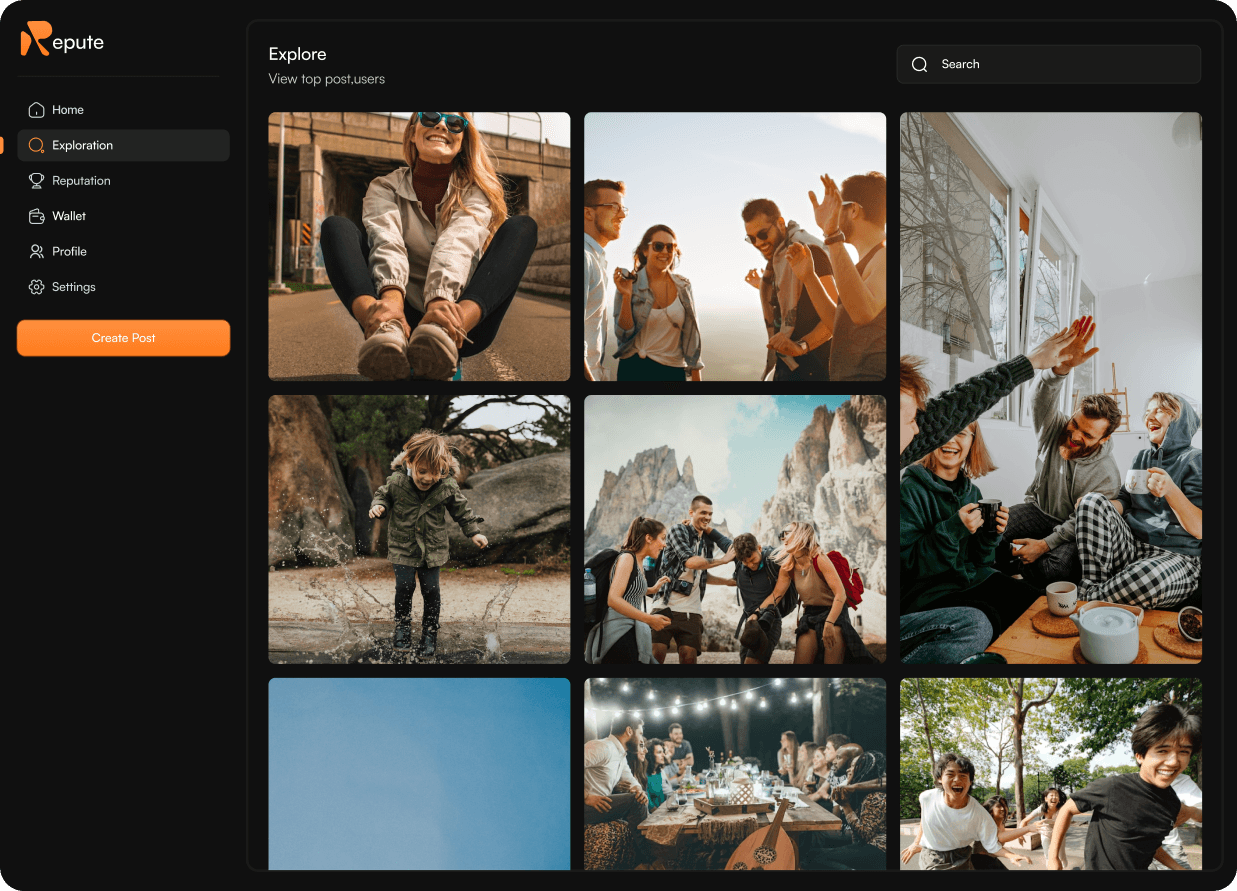Click the View top post,users link
The height and width of the screenshot is (891, 1237).
coord(325,78)
